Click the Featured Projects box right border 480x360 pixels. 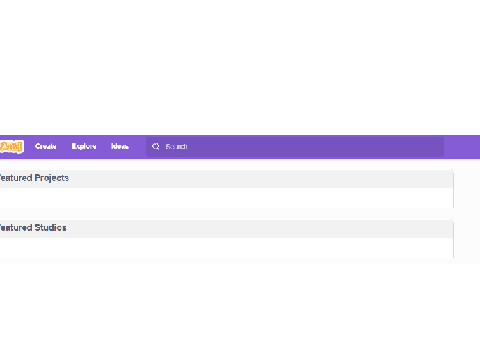pyautogui.click(x=453, y=189)
